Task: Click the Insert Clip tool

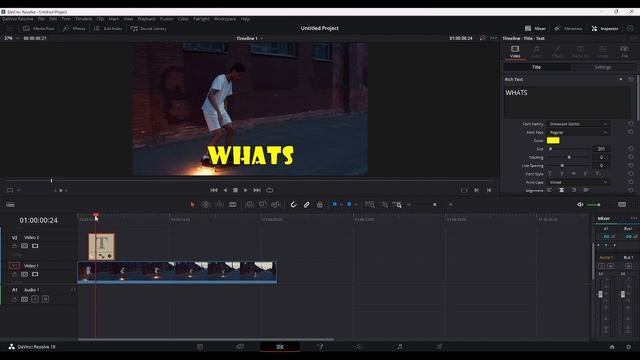Action: coord(249,204)
